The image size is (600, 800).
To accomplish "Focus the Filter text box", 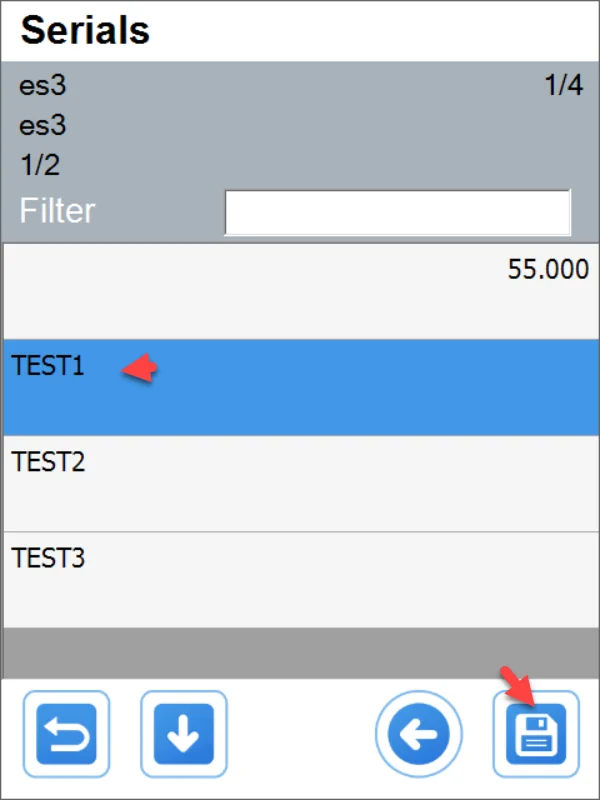I will [397, 212].
